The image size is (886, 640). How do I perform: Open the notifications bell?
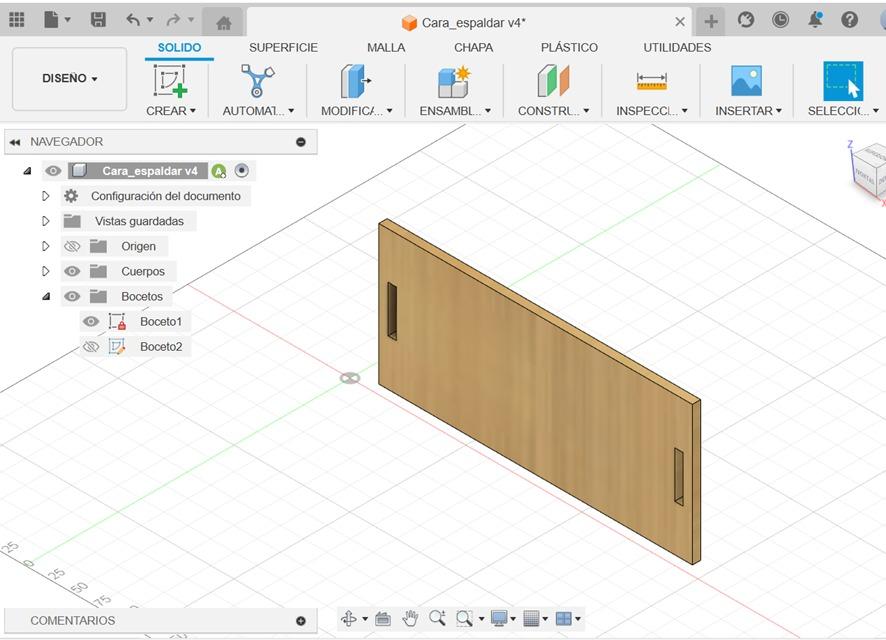[815, 20]
